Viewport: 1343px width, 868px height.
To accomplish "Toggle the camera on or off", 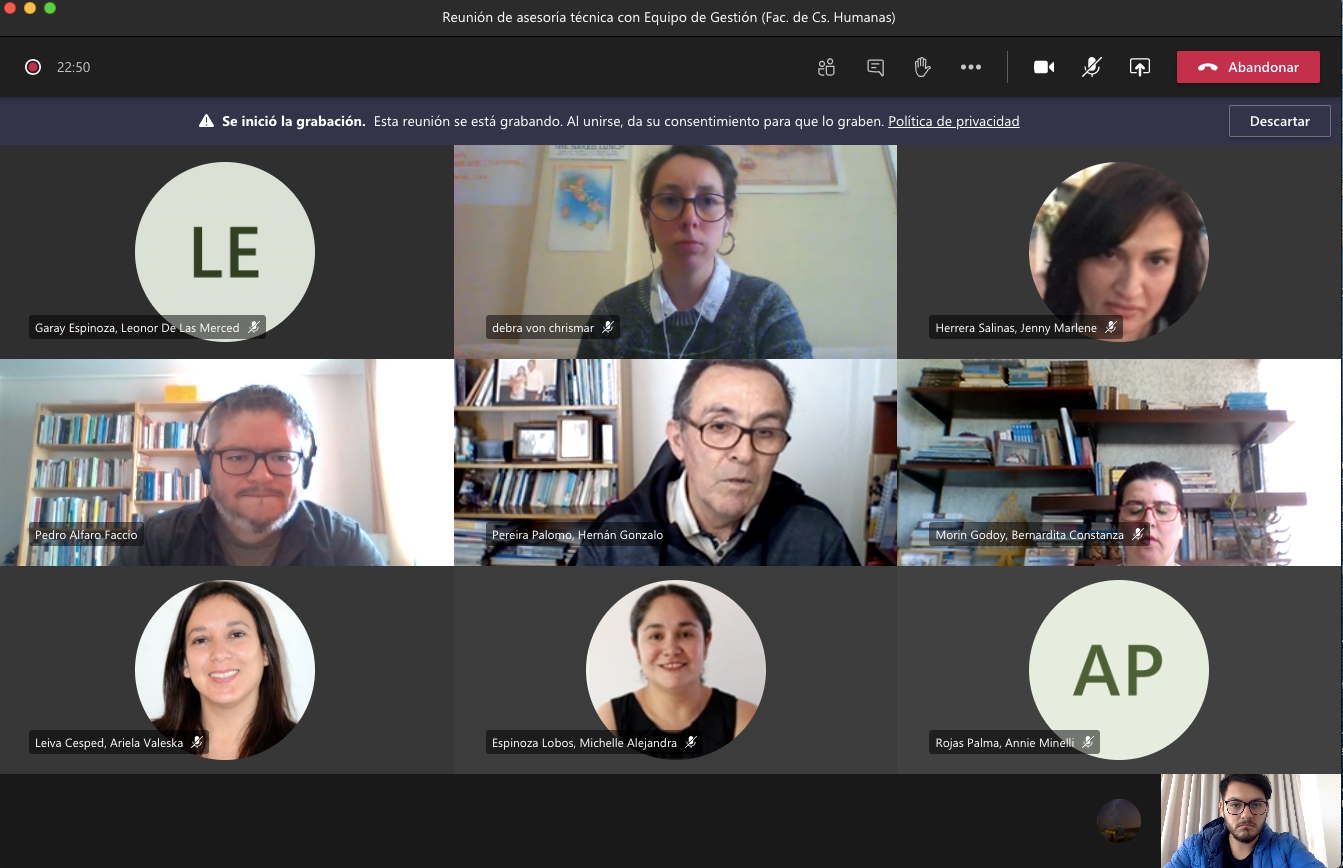I will [1044, 67].
